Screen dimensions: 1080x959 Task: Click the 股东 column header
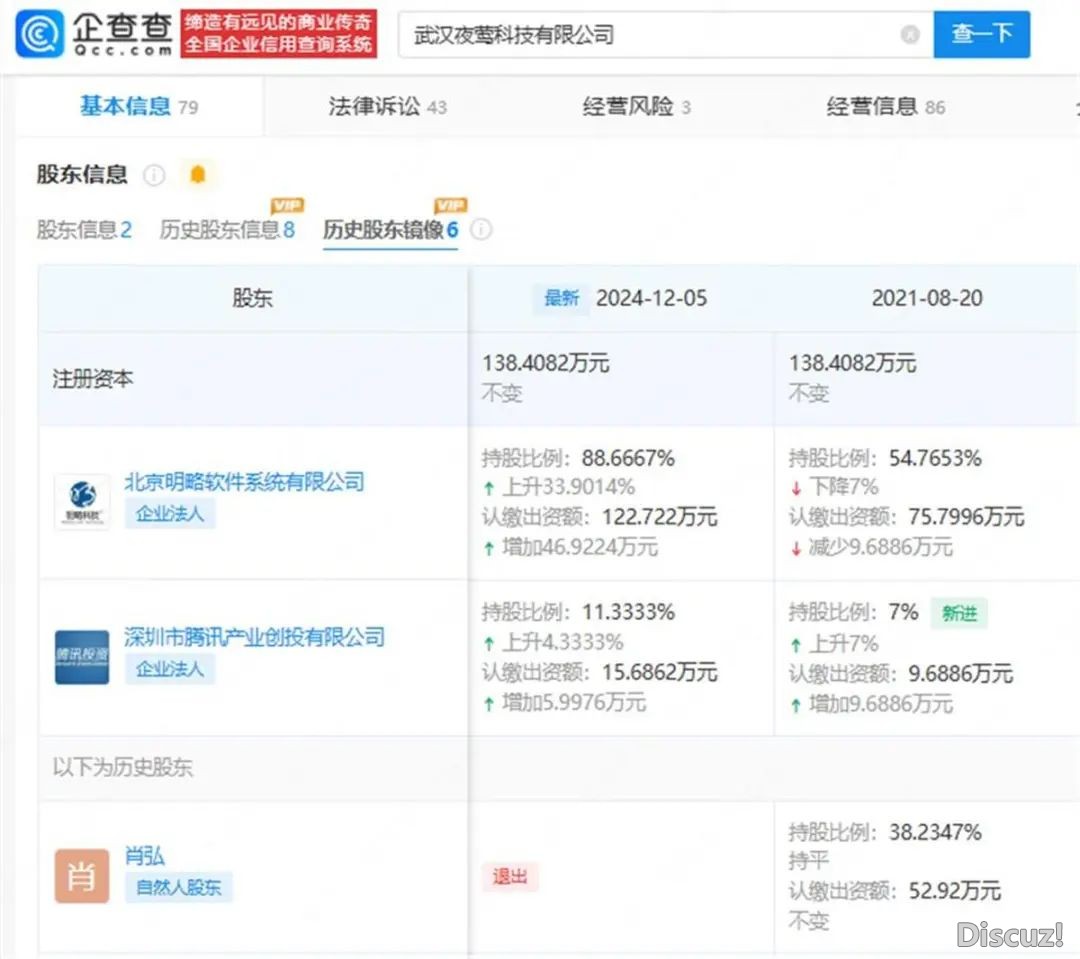click(x=253, y=298)
